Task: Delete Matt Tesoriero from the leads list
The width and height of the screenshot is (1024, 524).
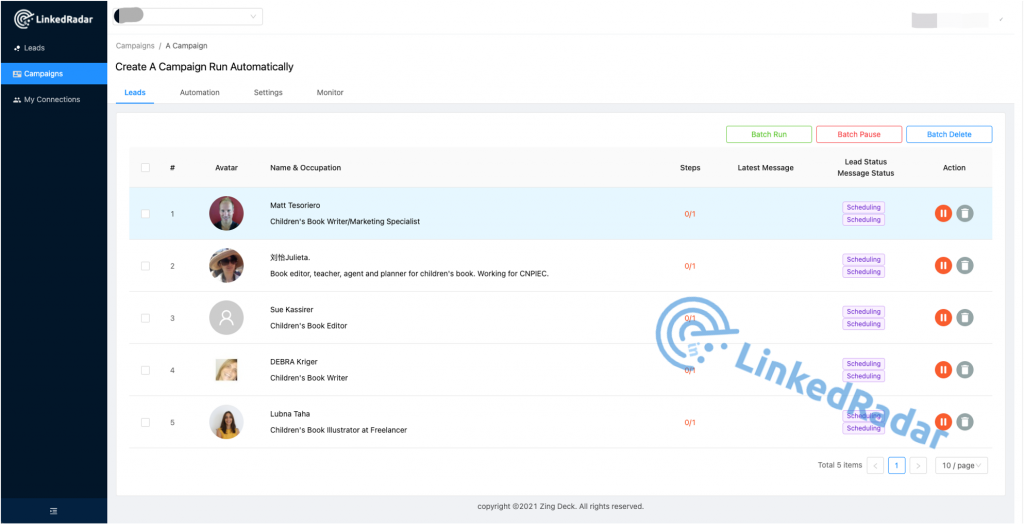Action: pos(964,213)
